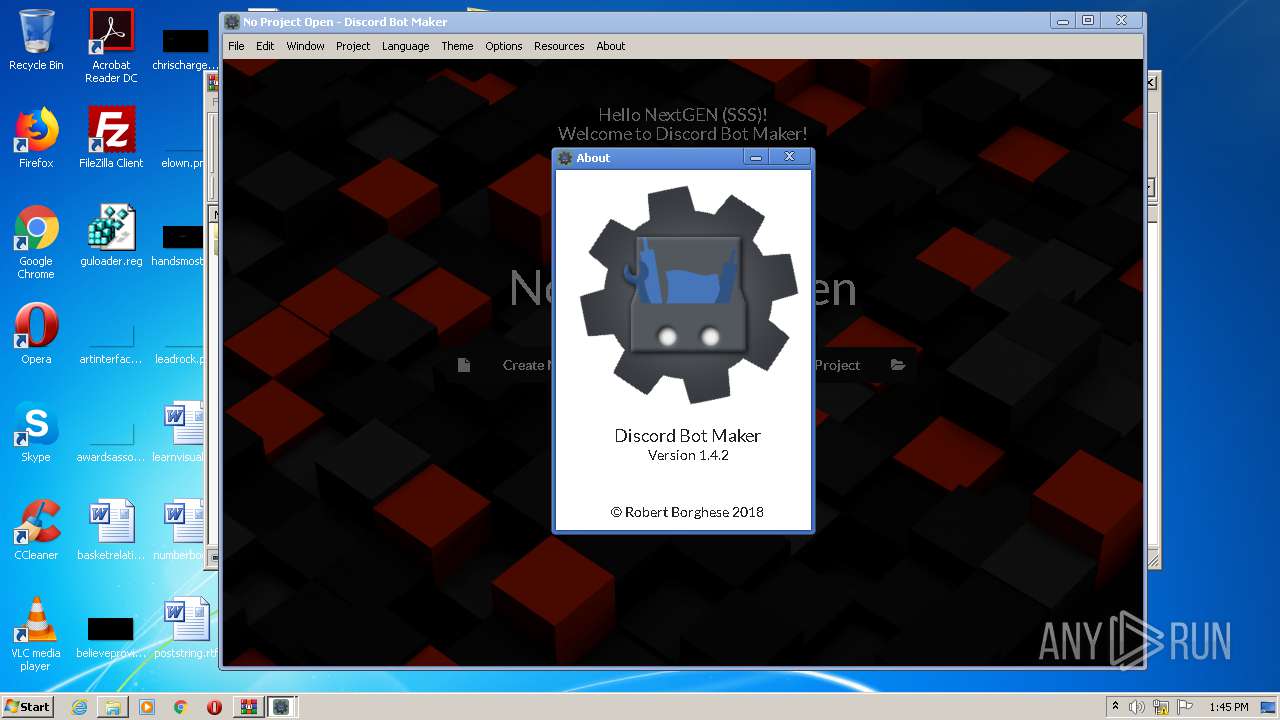The width and height of the screenshot is (1280, 720).
Task: Open Recycle Bin on desktop
Action: [x=36, y=40]
